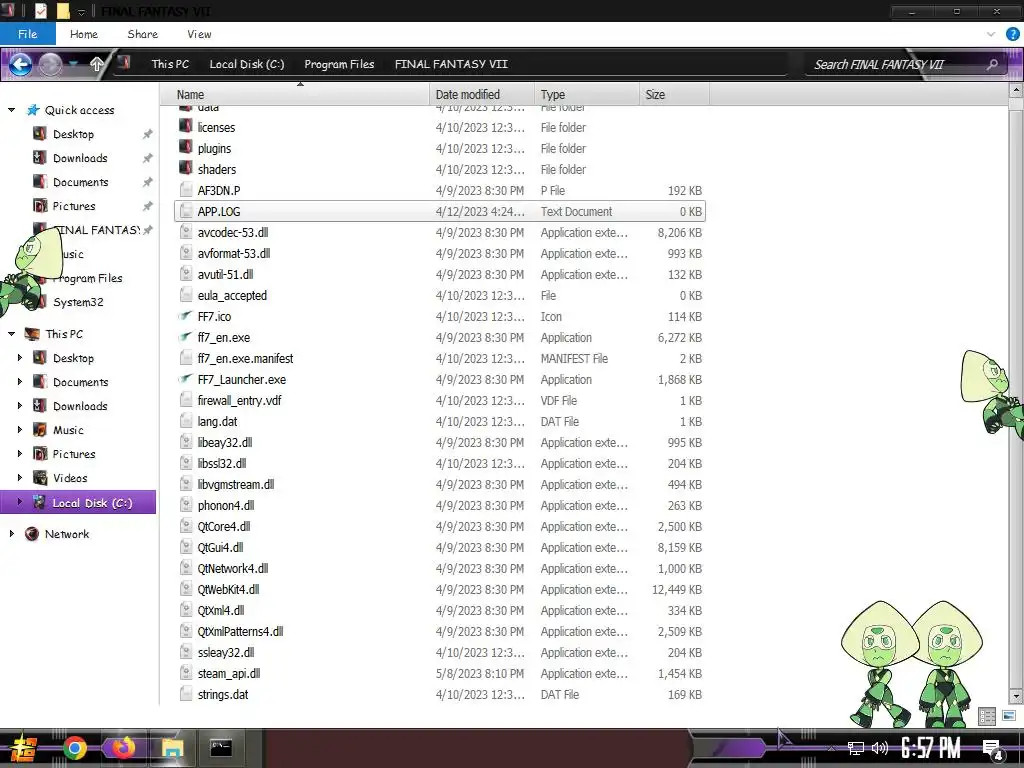Open Firefox from the taskbar

click(x=122, y=748)
